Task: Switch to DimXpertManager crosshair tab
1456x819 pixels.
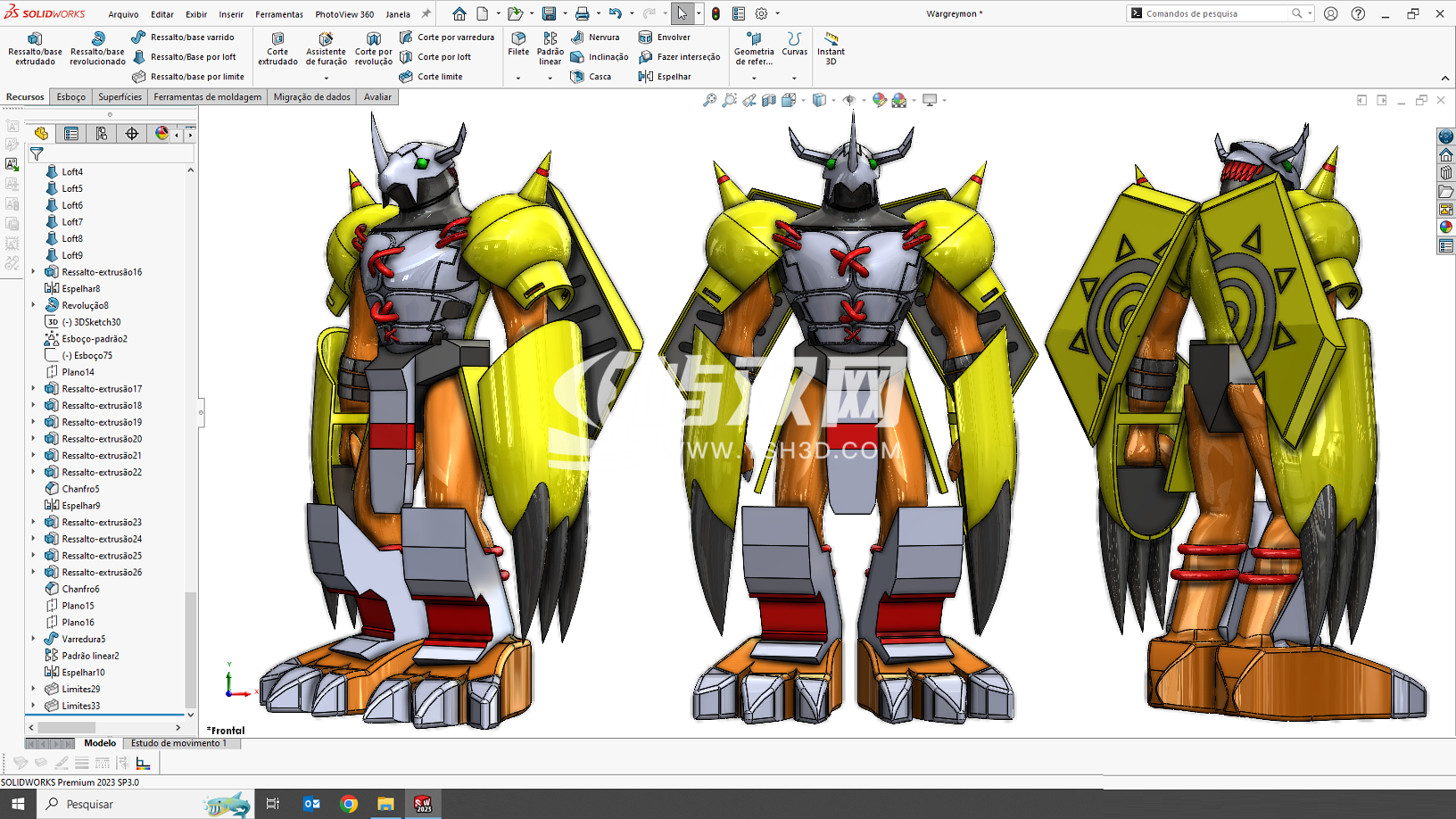Action: 132,134
